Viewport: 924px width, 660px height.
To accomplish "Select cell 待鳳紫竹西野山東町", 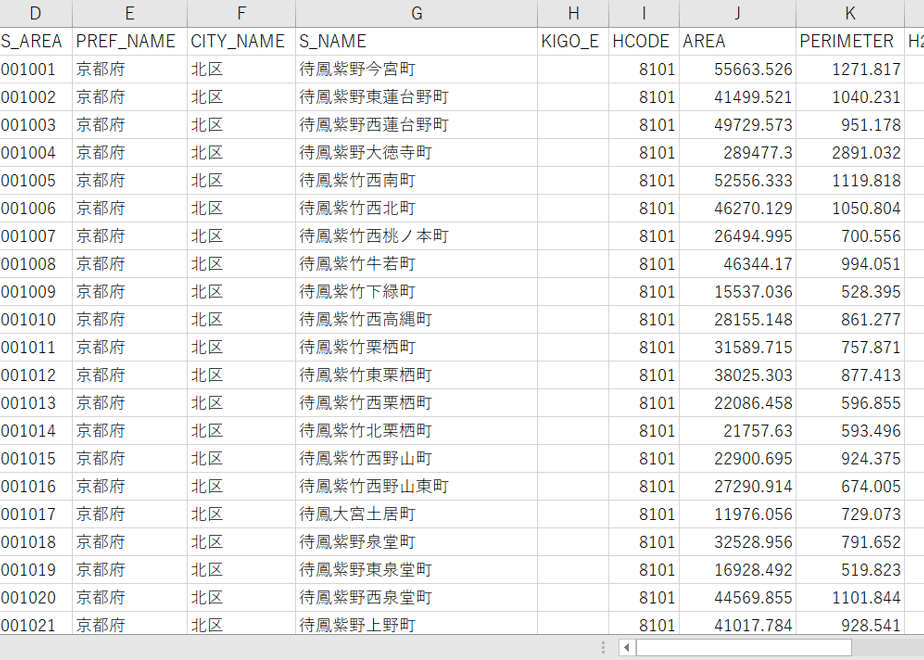I will point(417,486).
